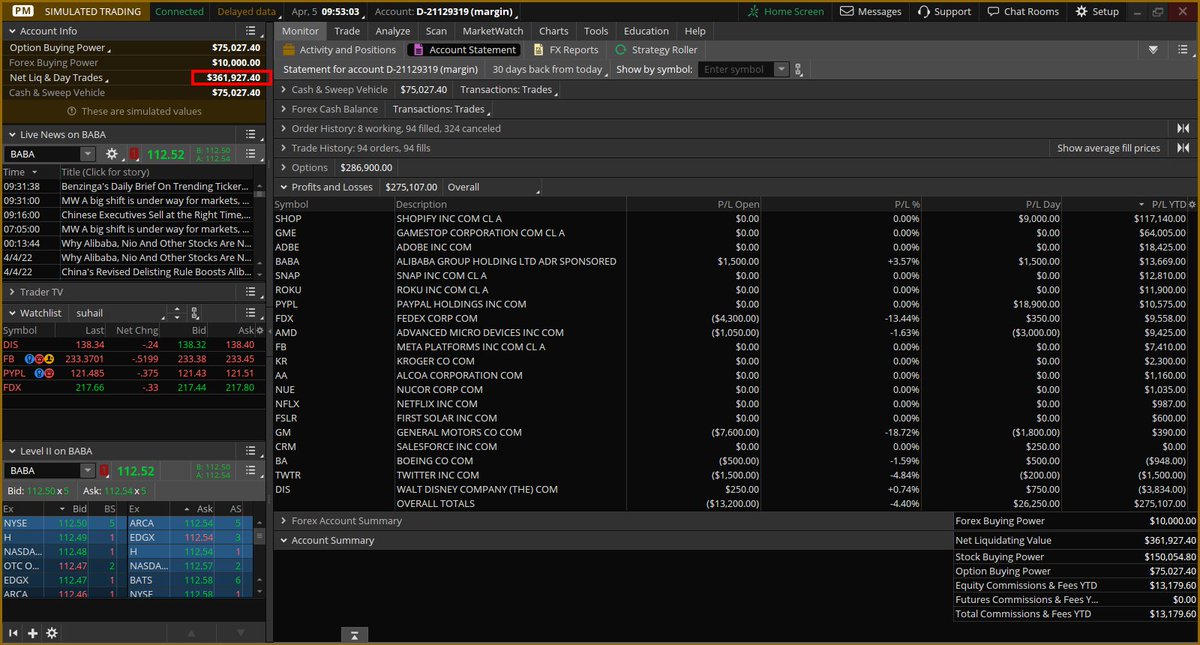Click the Live News settings gear icon
This screenshot has height=645, width=1200.
[x=112, y=154]
